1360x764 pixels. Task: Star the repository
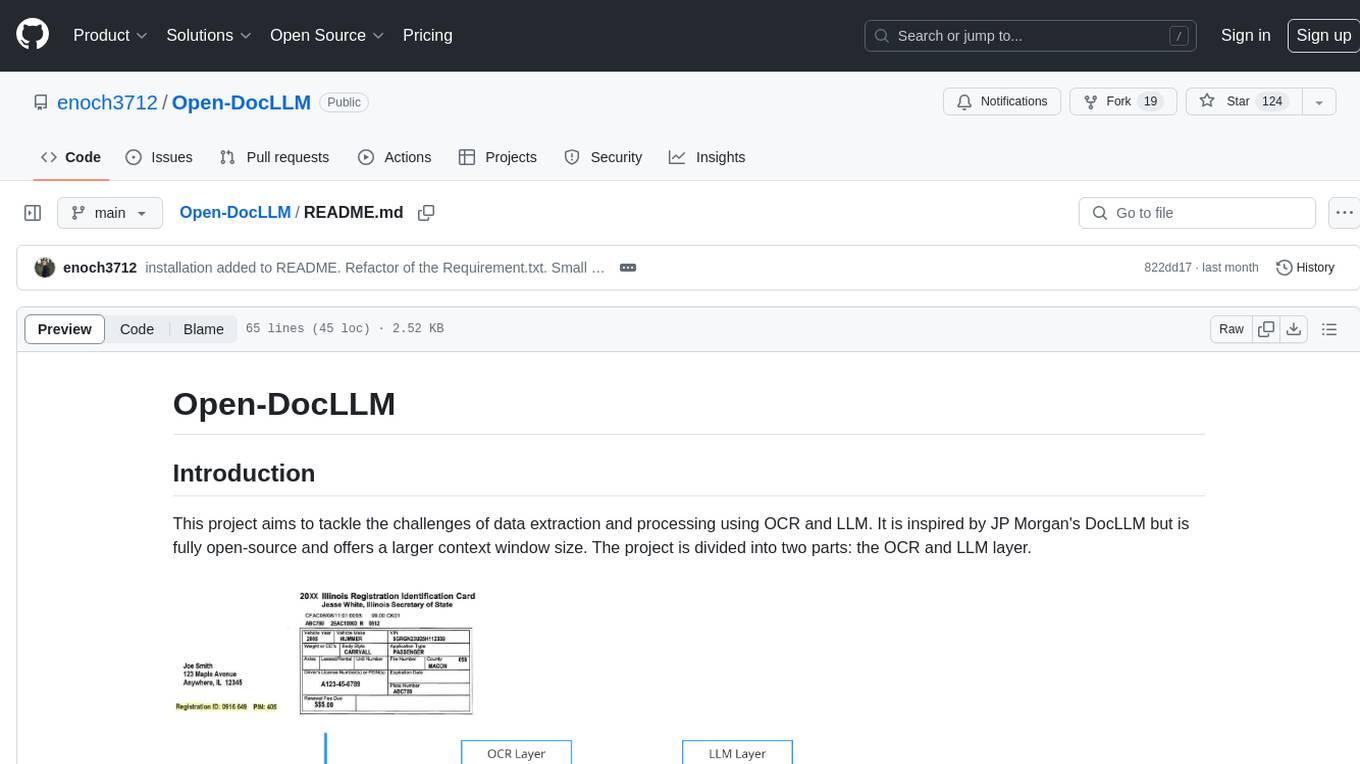(x=1244, y=102)
